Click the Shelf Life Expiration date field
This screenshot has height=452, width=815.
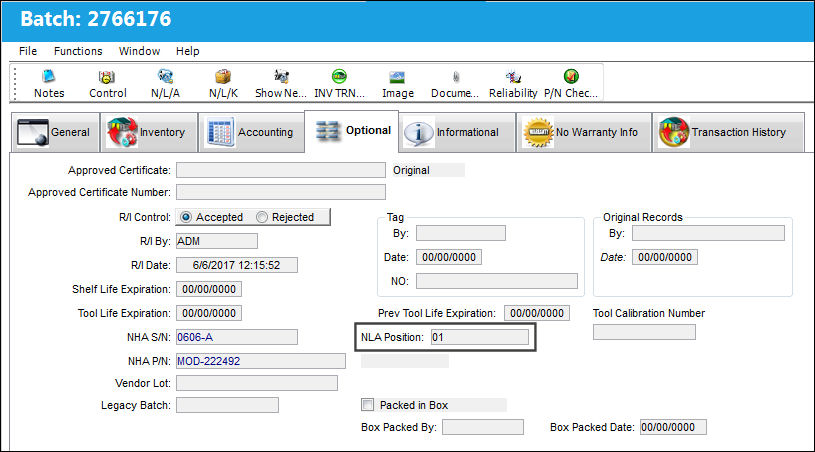[x=209, y=289]
